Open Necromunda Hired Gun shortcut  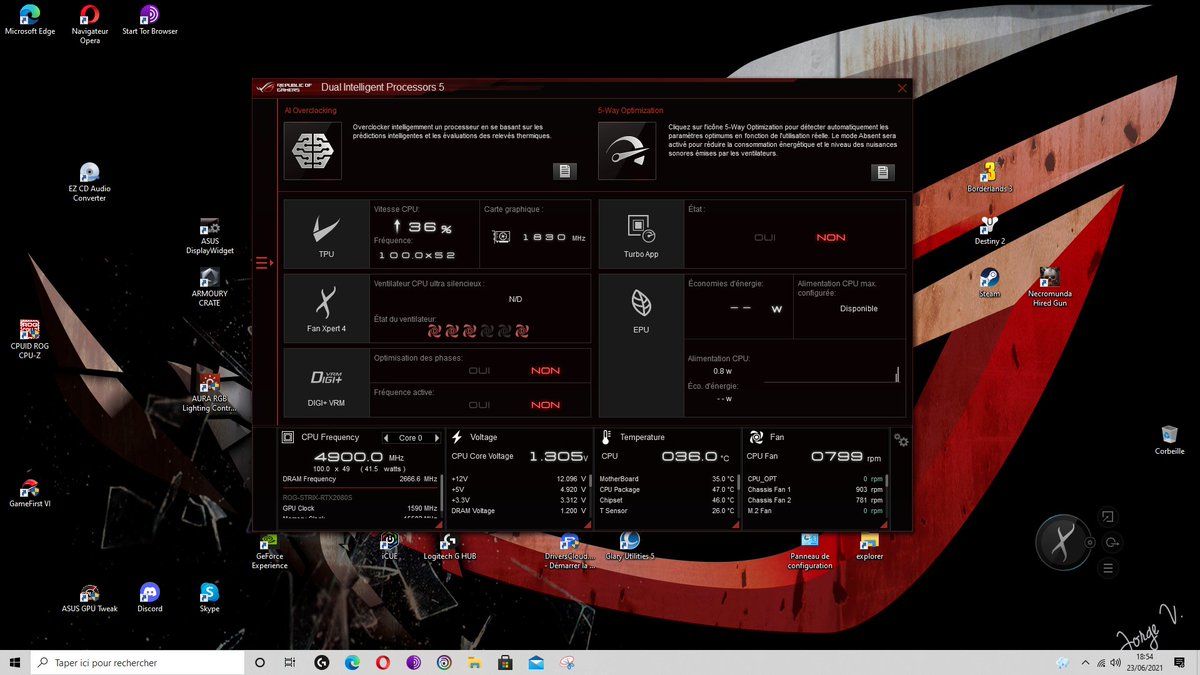(x=1050, y=287)
